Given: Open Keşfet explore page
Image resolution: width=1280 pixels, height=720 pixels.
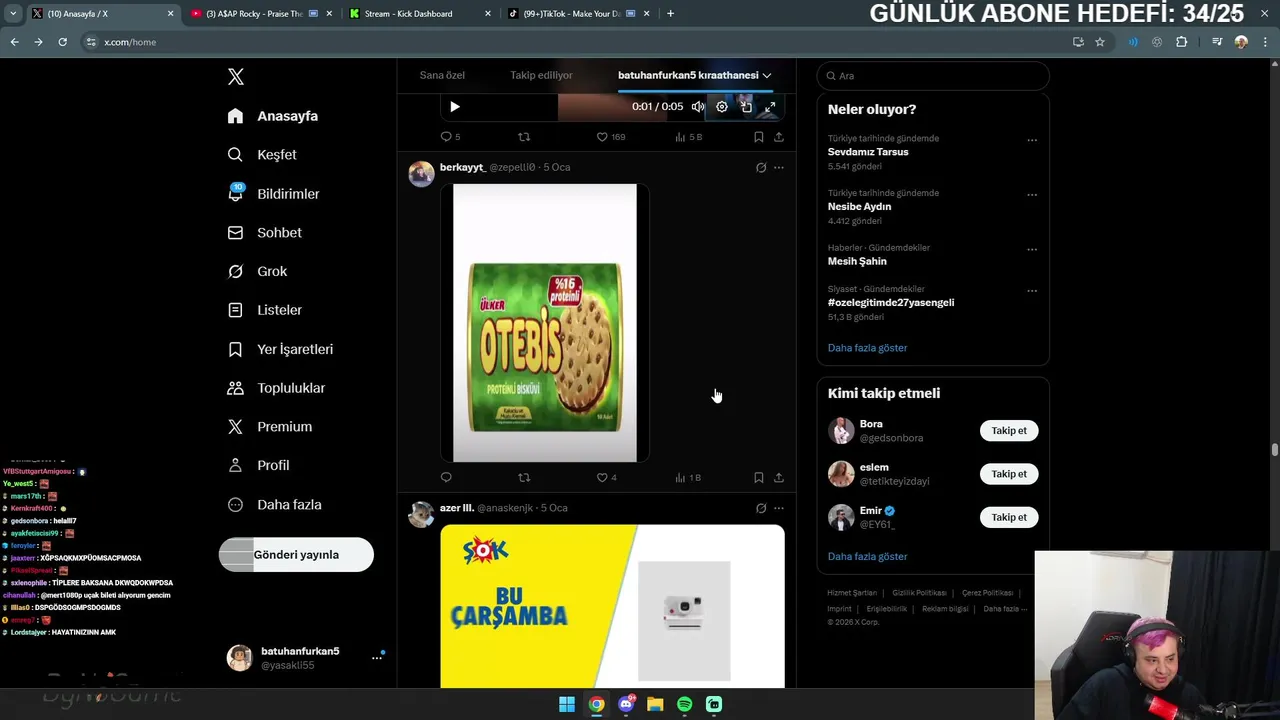Looking at the screenshot, I should click(262, 155).
